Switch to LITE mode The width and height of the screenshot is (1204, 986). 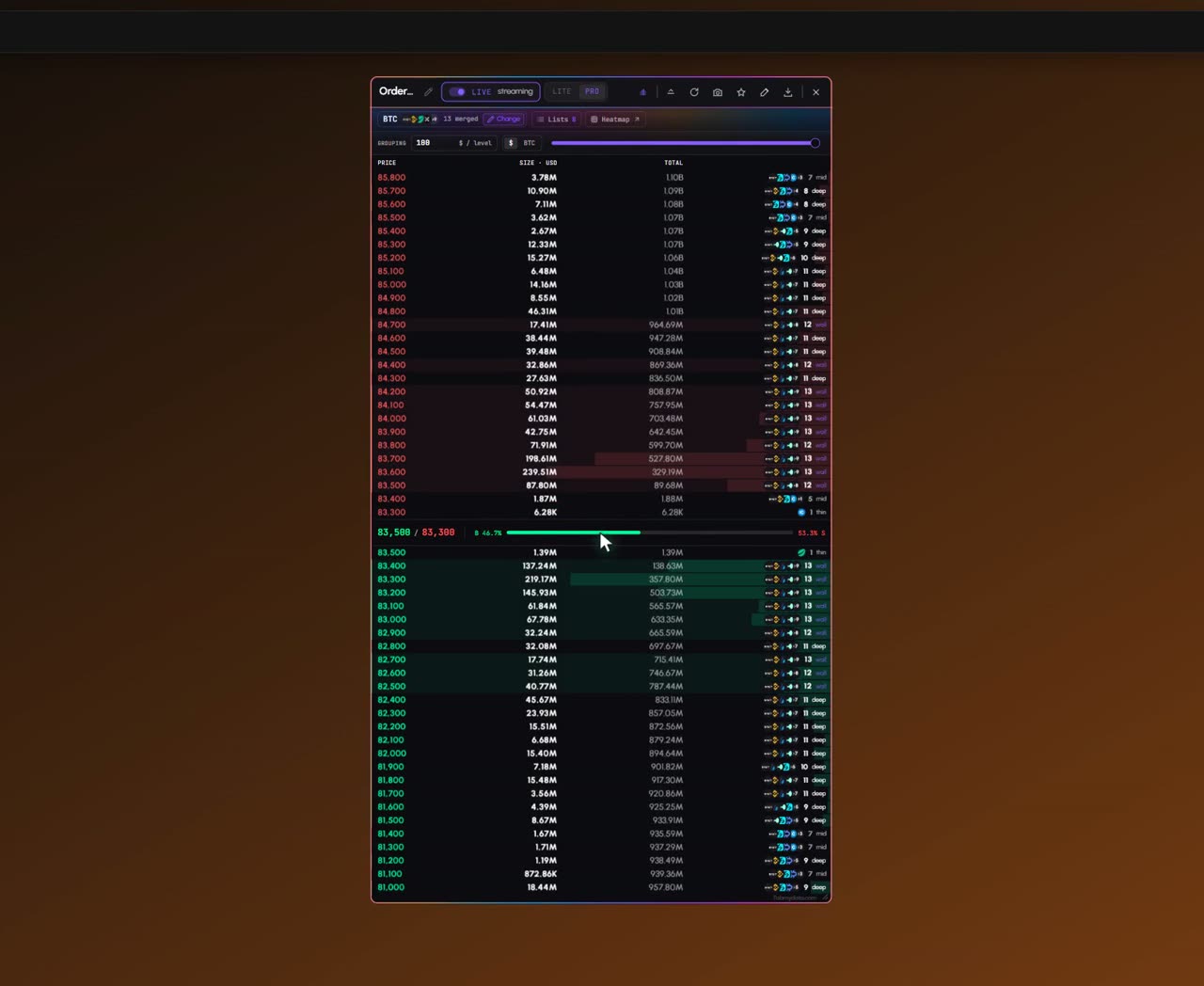tap(562, 91)
